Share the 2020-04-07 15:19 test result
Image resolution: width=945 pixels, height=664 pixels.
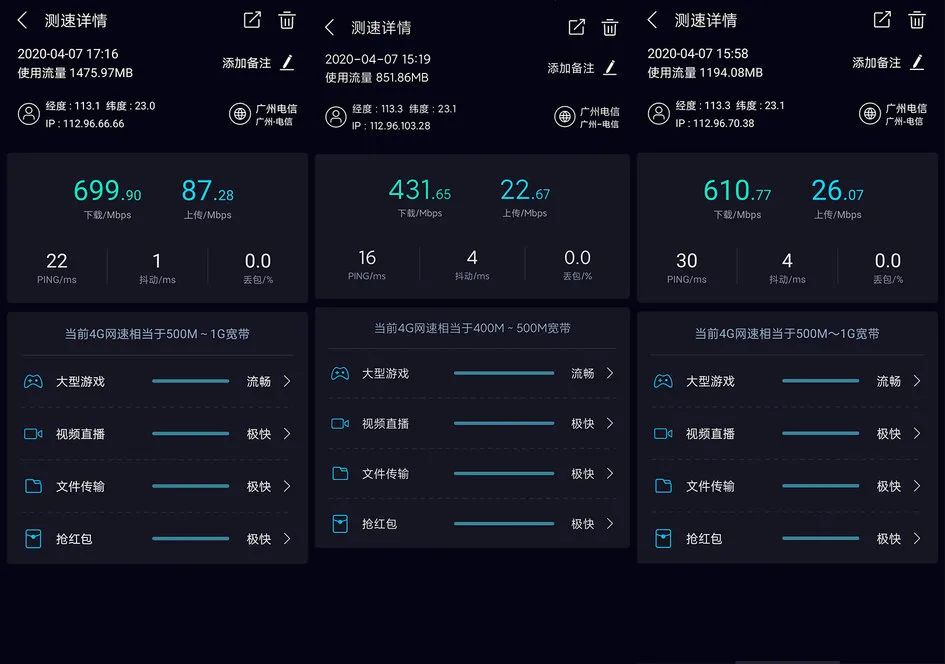pyautogui.click(x=577, y=27)
